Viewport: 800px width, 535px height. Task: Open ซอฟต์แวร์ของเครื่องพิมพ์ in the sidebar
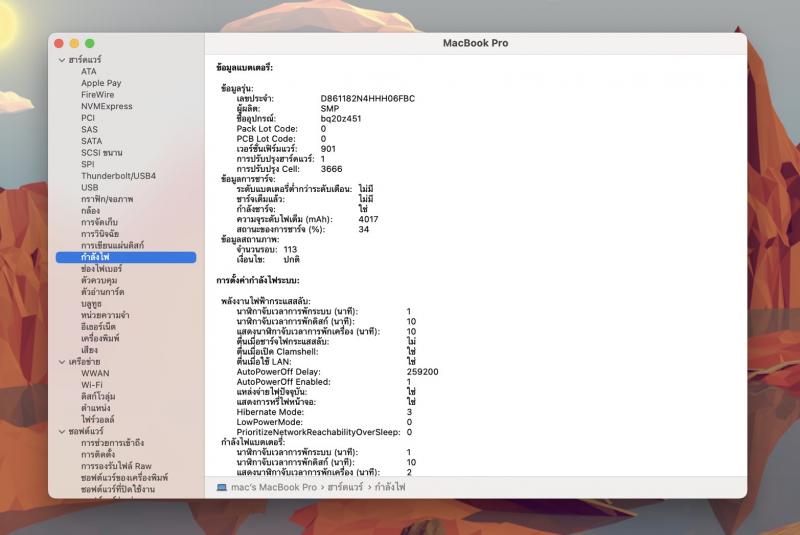(124, 478)
